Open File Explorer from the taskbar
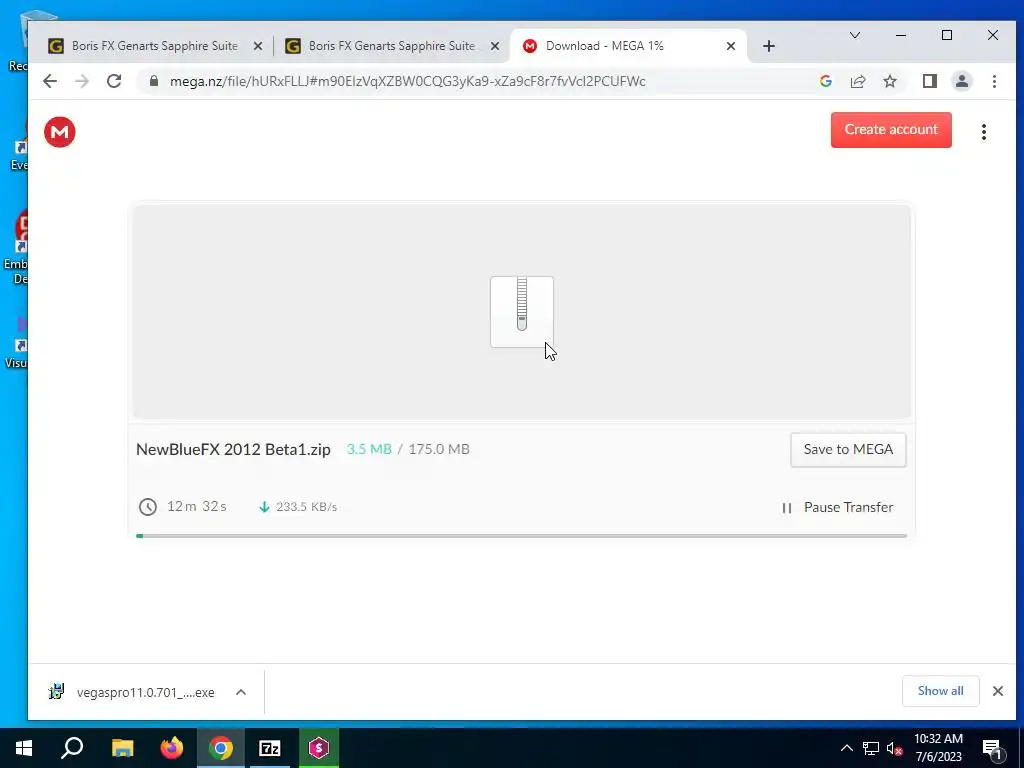The width and height of the screenshot is (1024, 768). pos(122,748)
